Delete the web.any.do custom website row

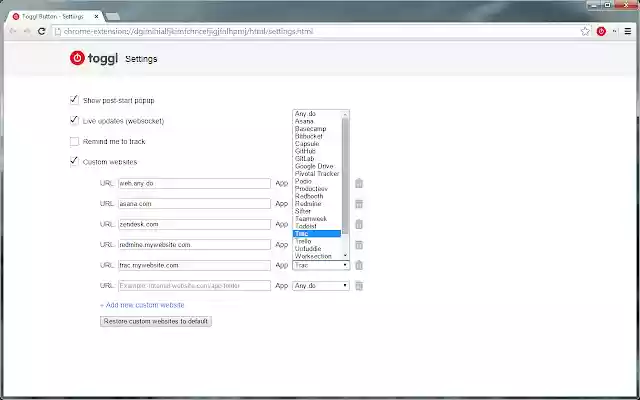click(359, 183)
